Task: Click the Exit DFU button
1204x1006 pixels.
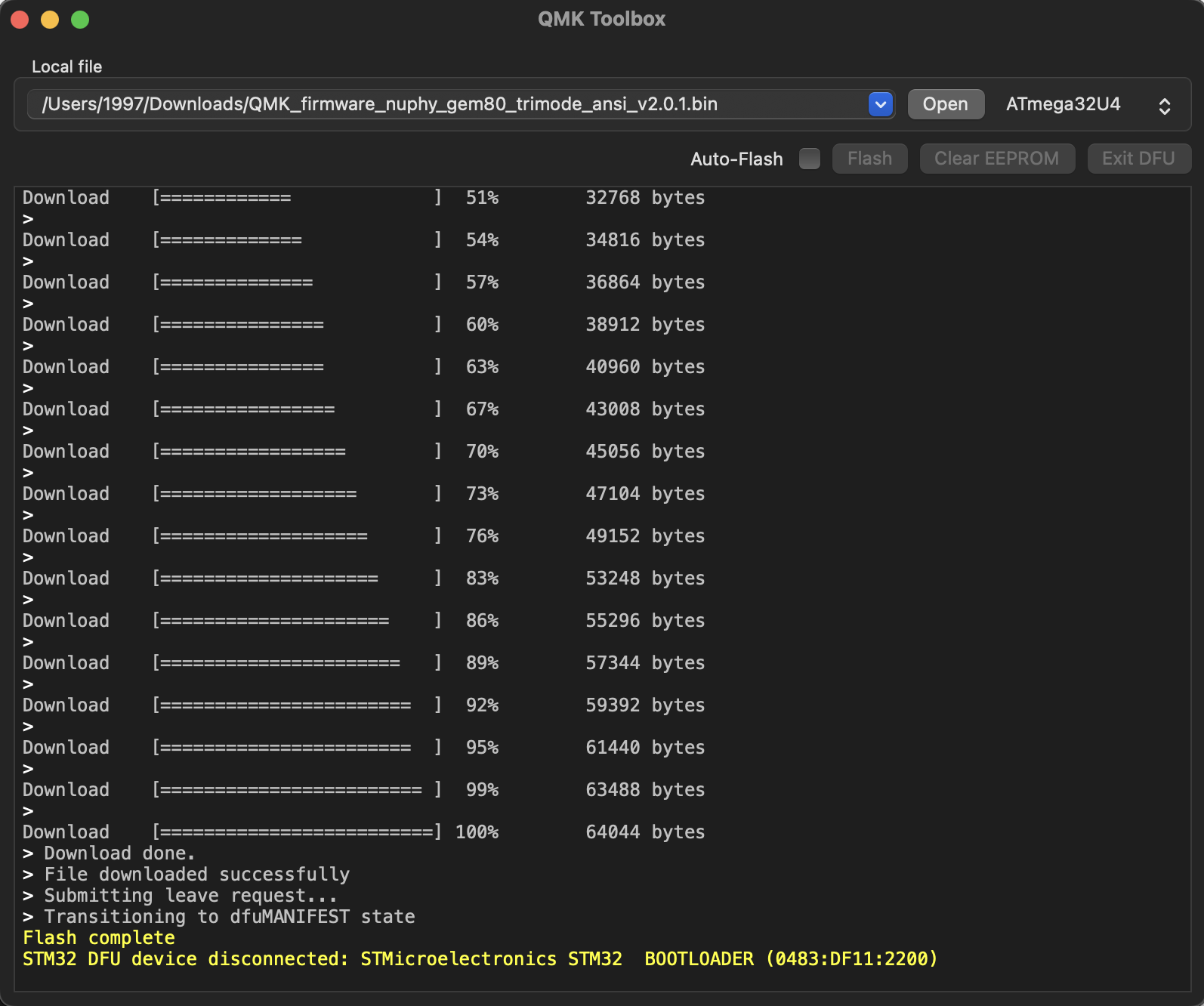Action: [1139, 159]
